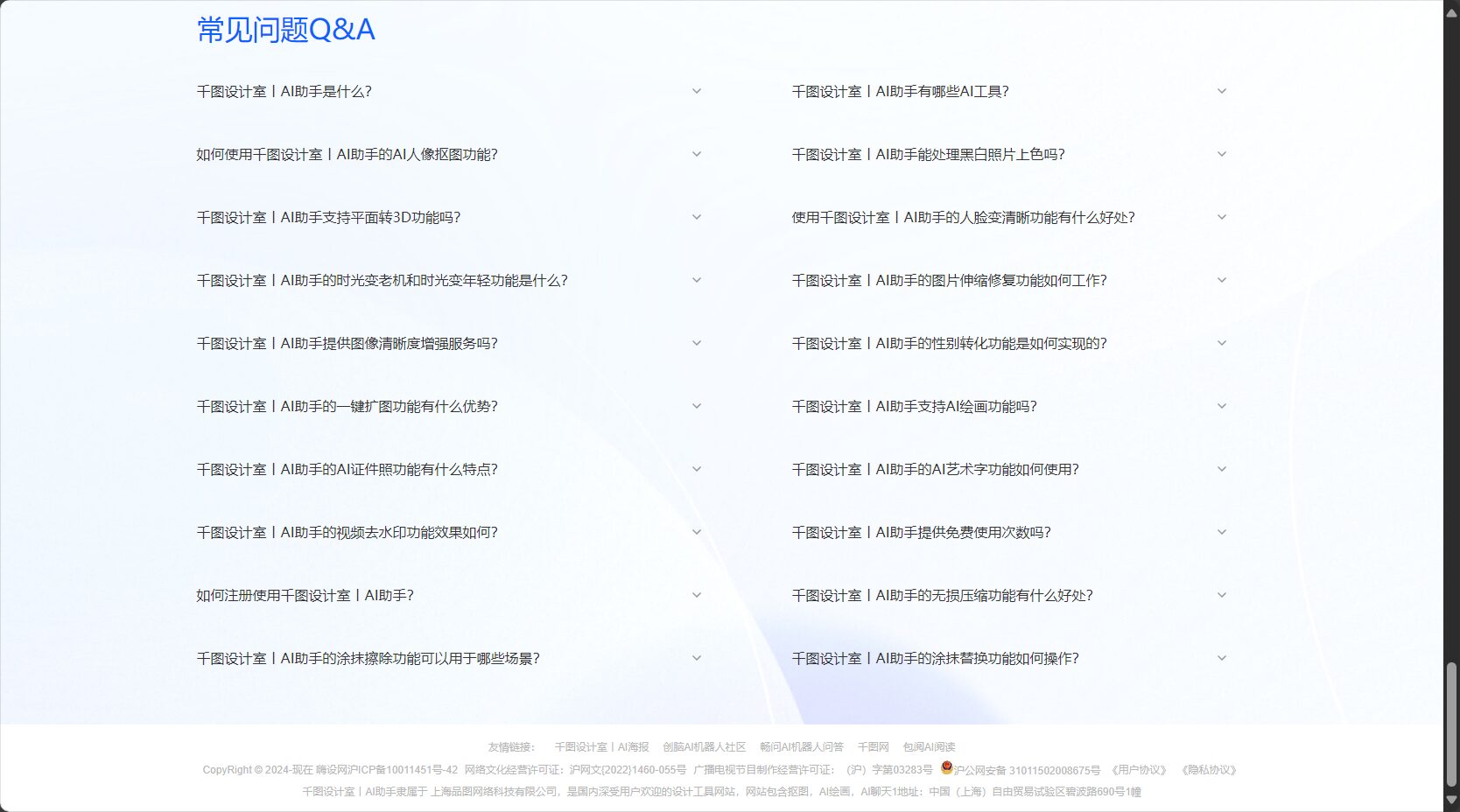The image size is (1460, 812).
Task: Click the 常见问题Q&A heading
Action: tap(286, 30)
